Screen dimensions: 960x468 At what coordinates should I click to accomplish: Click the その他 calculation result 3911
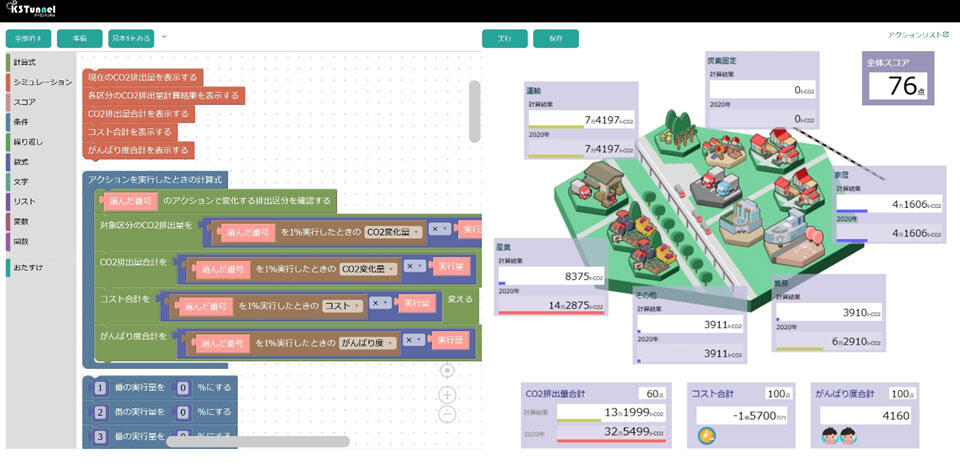pos(689,324)
